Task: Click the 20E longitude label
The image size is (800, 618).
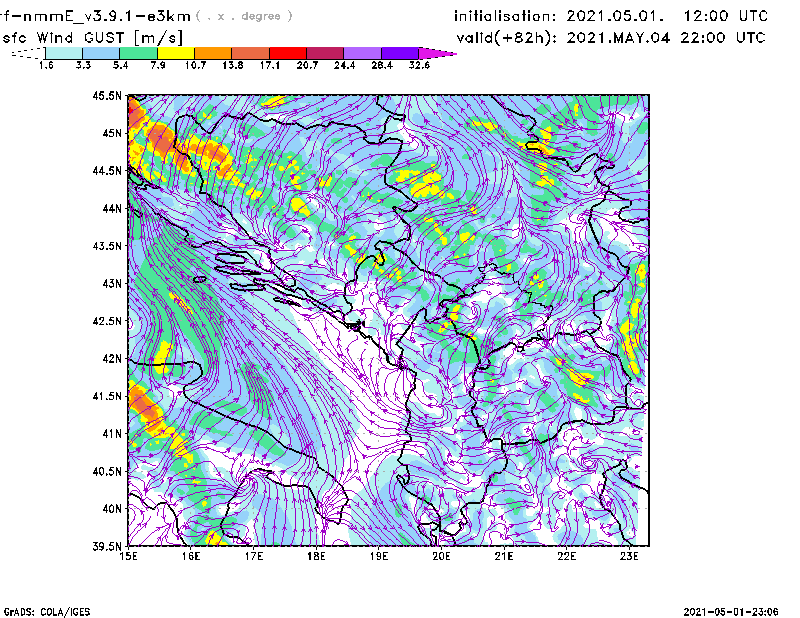Action: (x=441, y=556)
